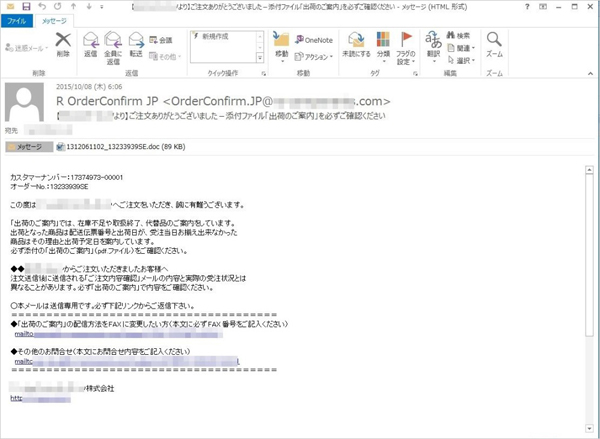Click the Message (メッセージ) body view button

point(28,146)
